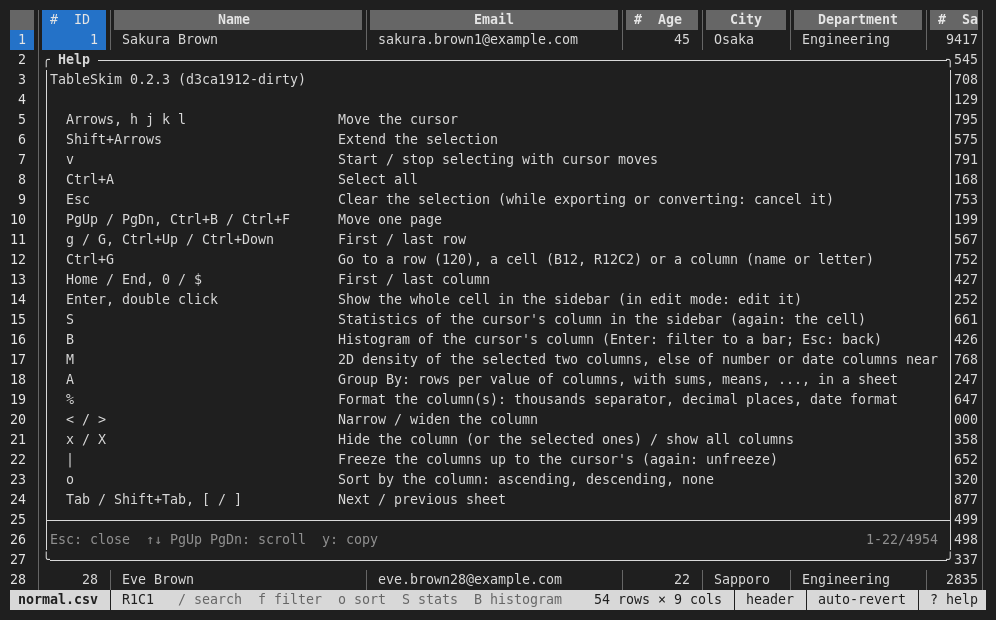Click help line starting 'Hide the column'

[x=565, y=440]
